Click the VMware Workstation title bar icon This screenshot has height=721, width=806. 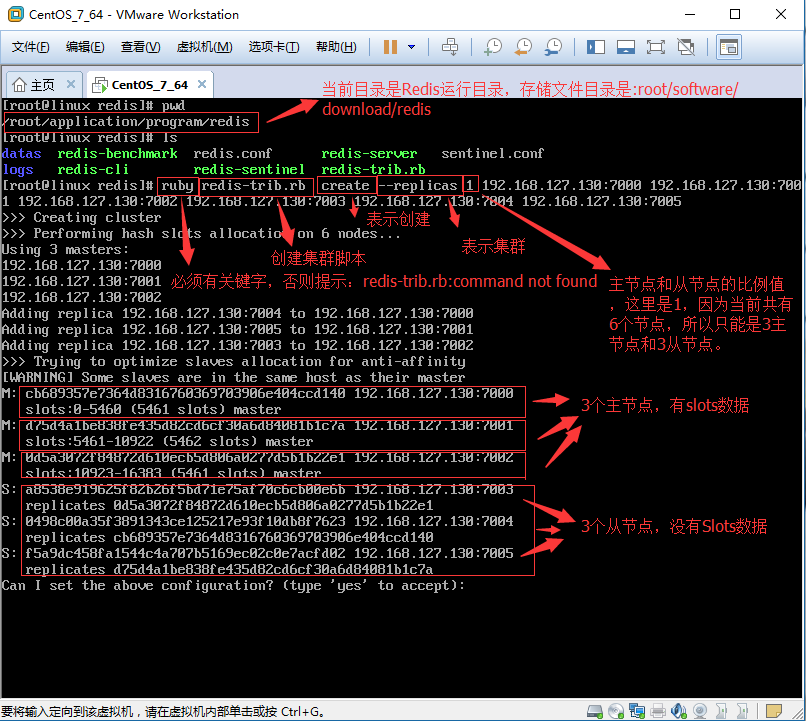pyautogui.click(x=16, y=14)
